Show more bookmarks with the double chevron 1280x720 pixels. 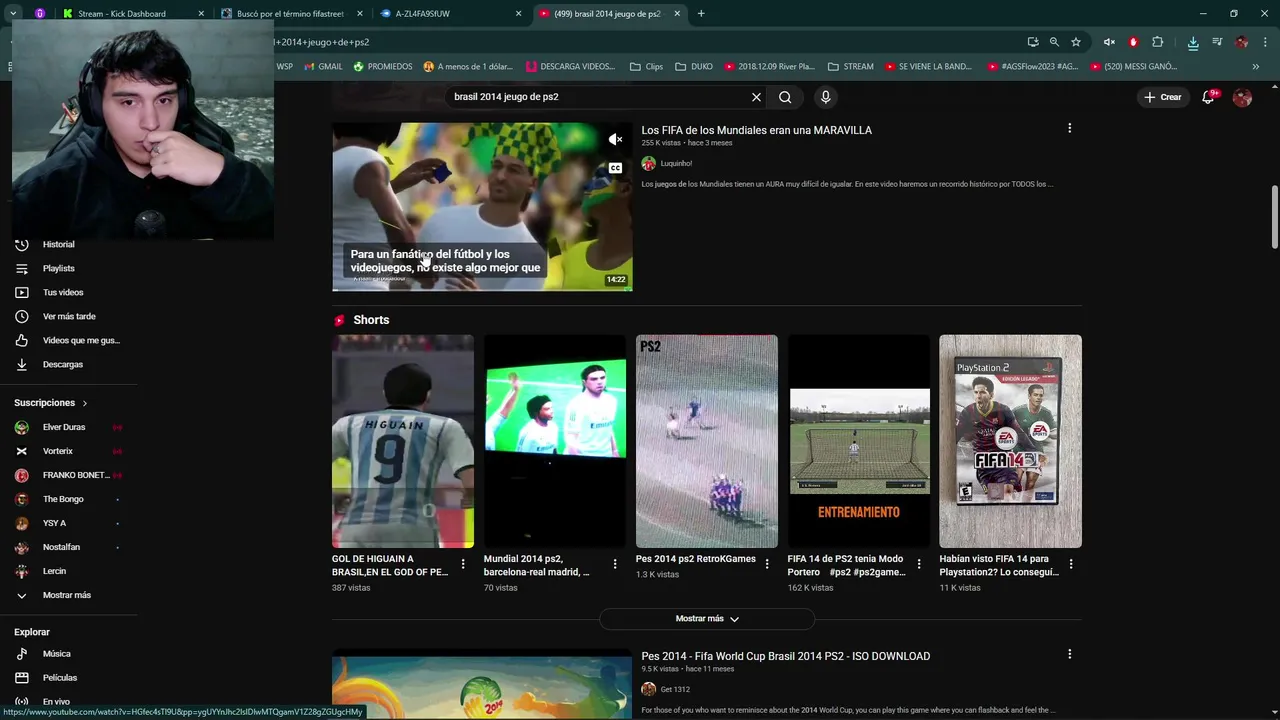tap(1255, 67)
